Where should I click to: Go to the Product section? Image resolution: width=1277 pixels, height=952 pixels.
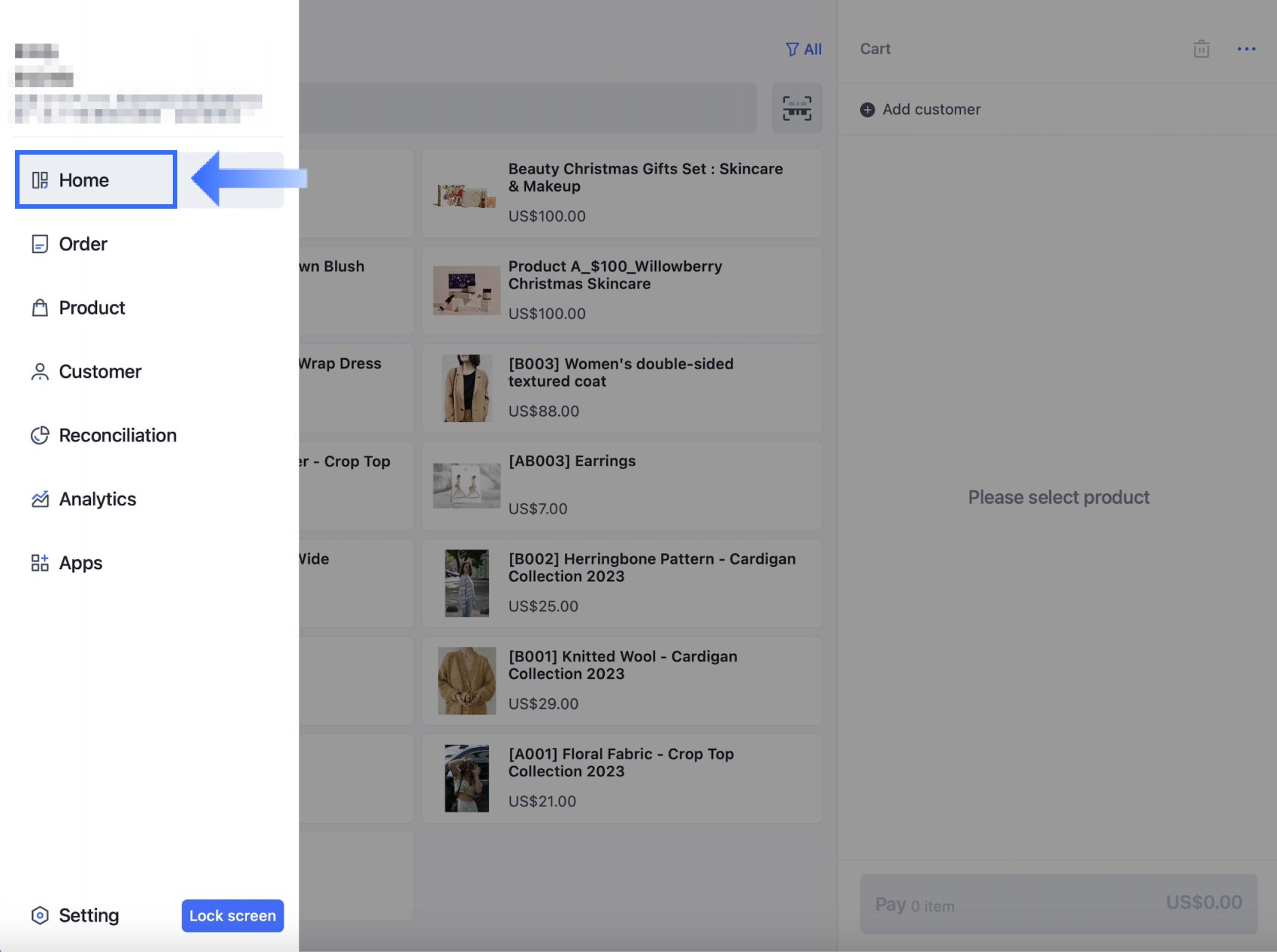[149, 308]
